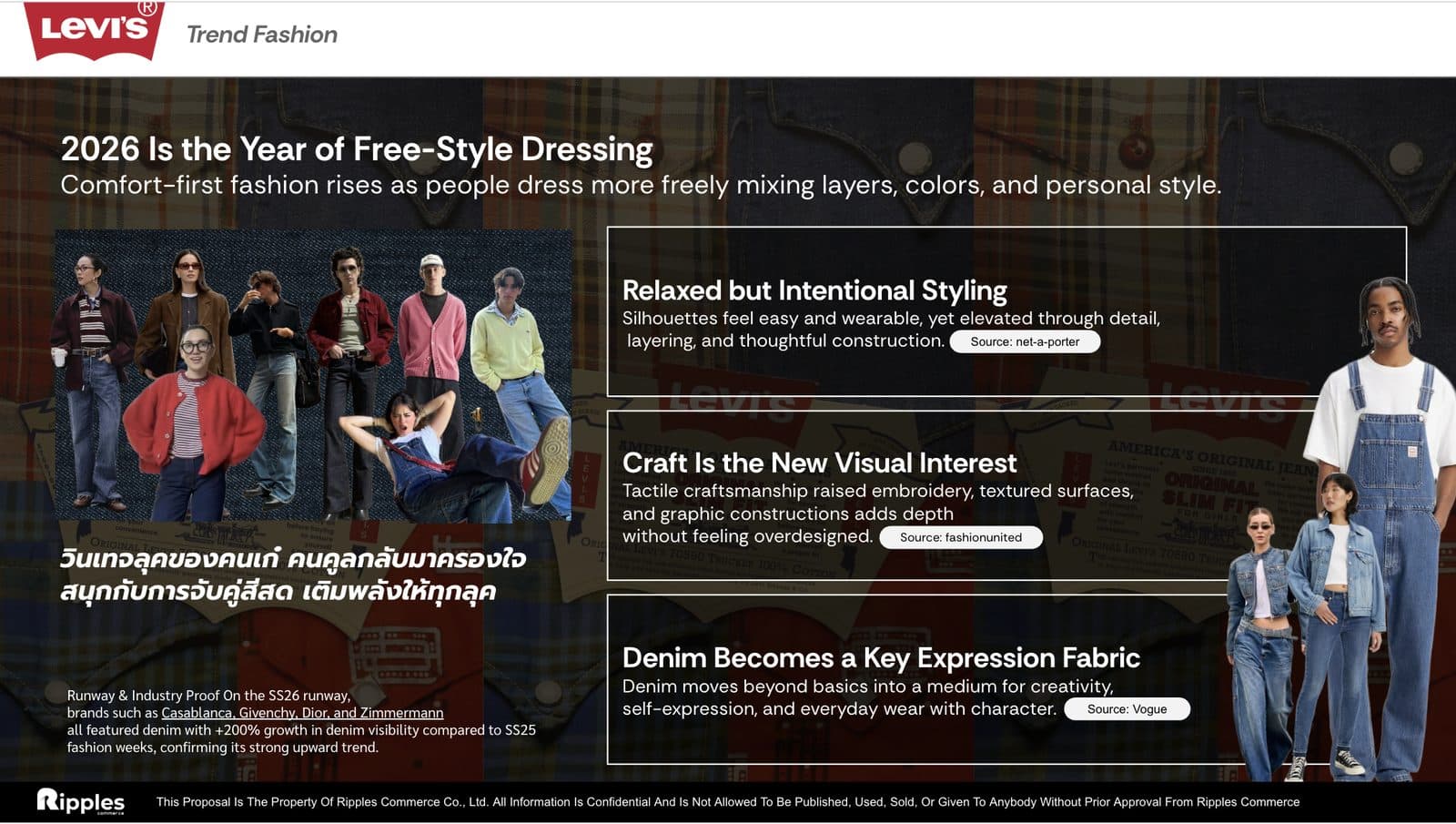Screen dimensions: 1456x824
Task: Click the "Runway & Industry Proof" text line
Action: click(x=208, y=696)
